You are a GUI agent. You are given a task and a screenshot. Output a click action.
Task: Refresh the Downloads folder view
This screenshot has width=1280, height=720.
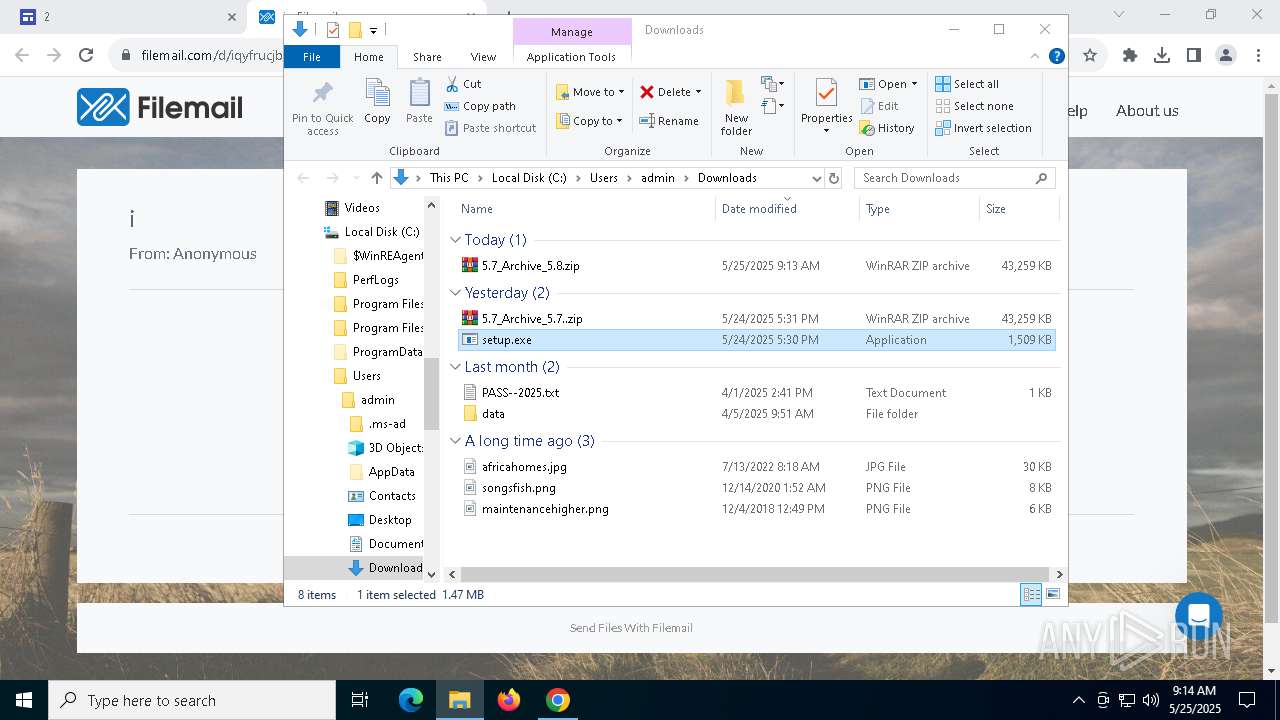tap(834, 178)
